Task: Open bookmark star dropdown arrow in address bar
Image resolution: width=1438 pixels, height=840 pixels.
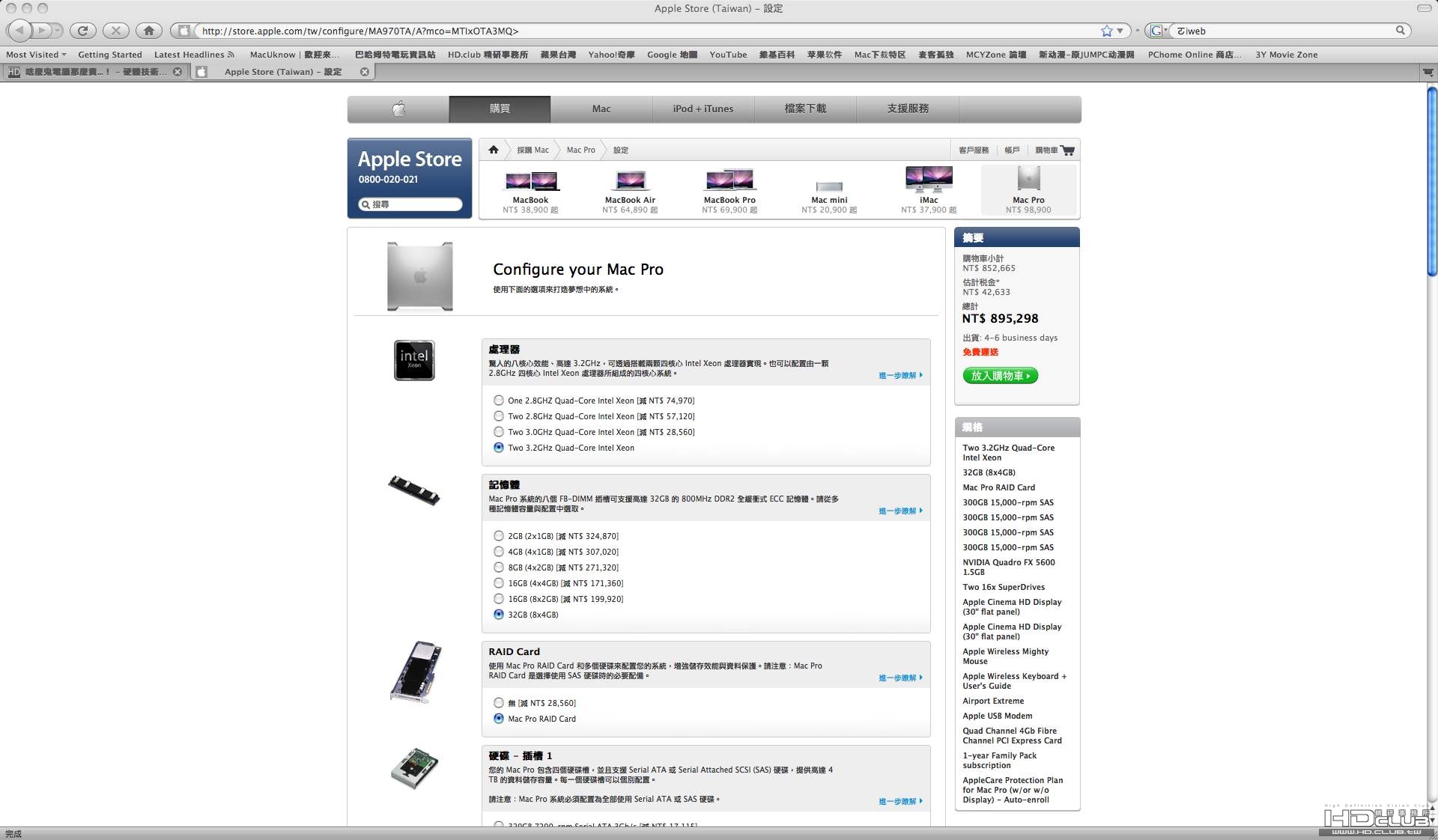Action: 1120,31
